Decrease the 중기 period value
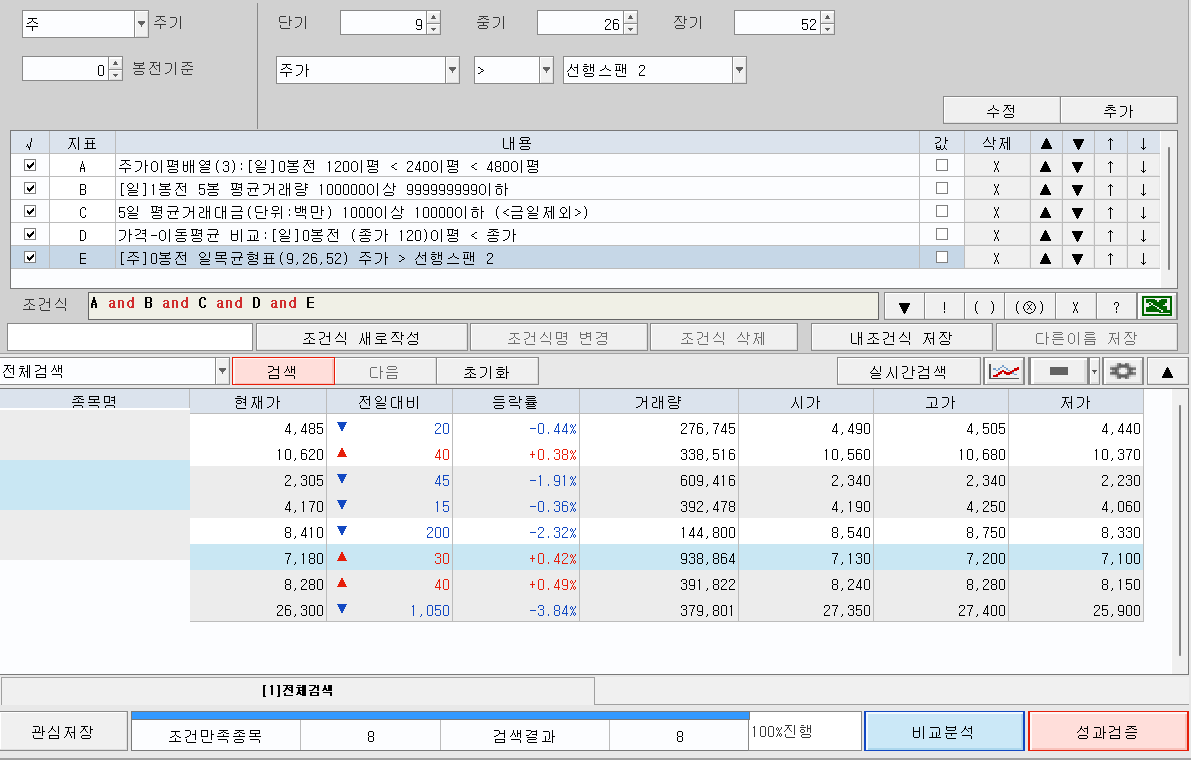 point(630,29)
